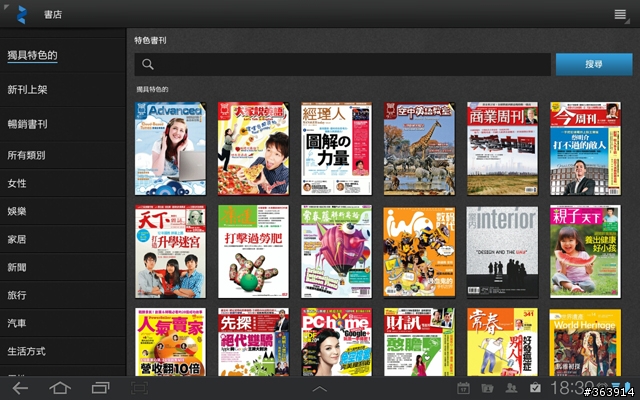Click the magnifier icon in search bar
The image size is (640, 400).
148,64
